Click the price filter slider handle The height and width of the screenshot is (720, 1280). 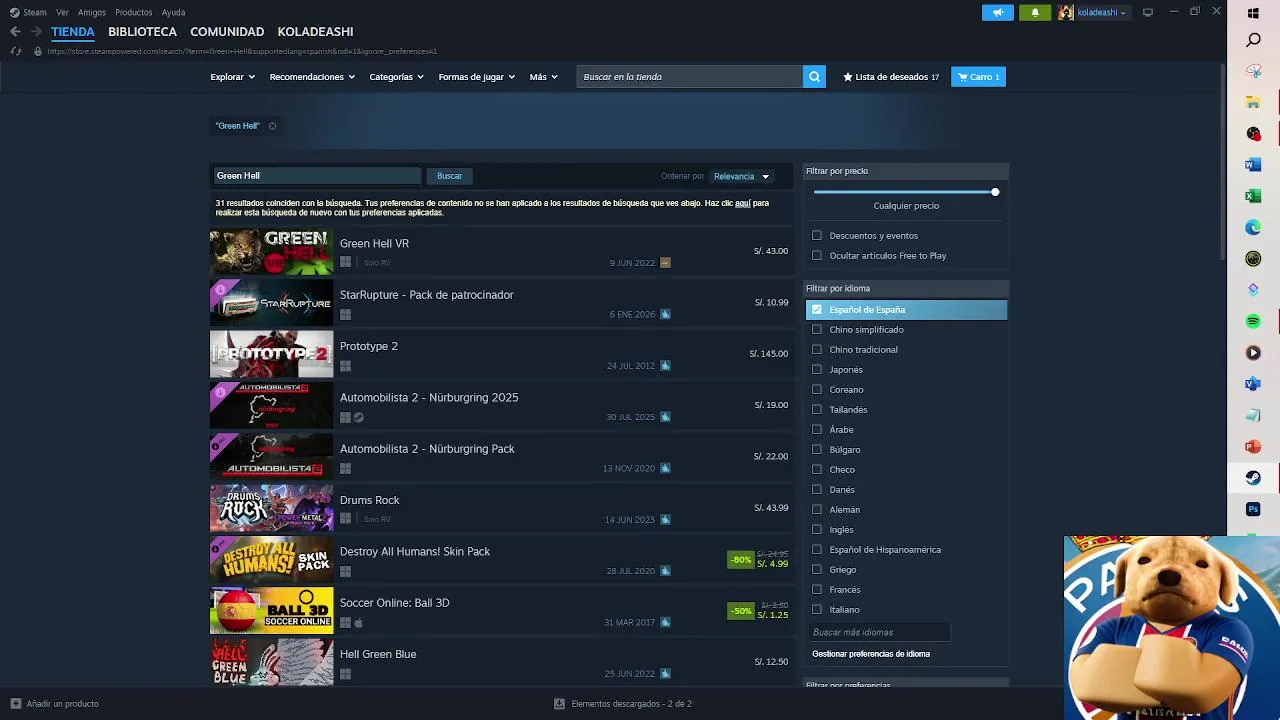coord(995,192)
